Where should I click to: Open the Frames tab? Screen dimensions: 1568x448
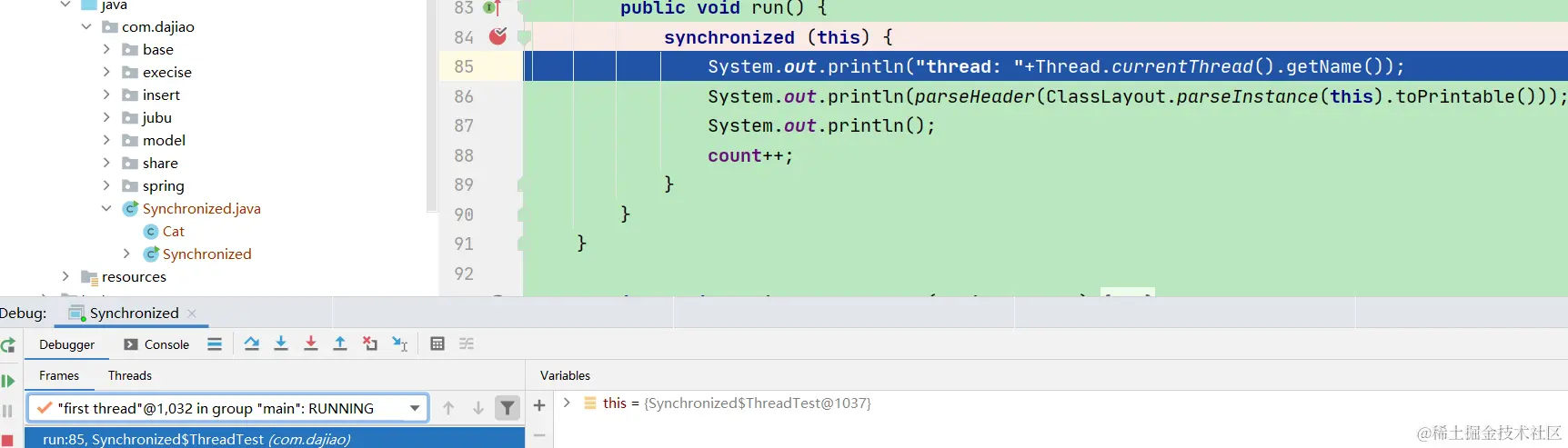[59, 375]
